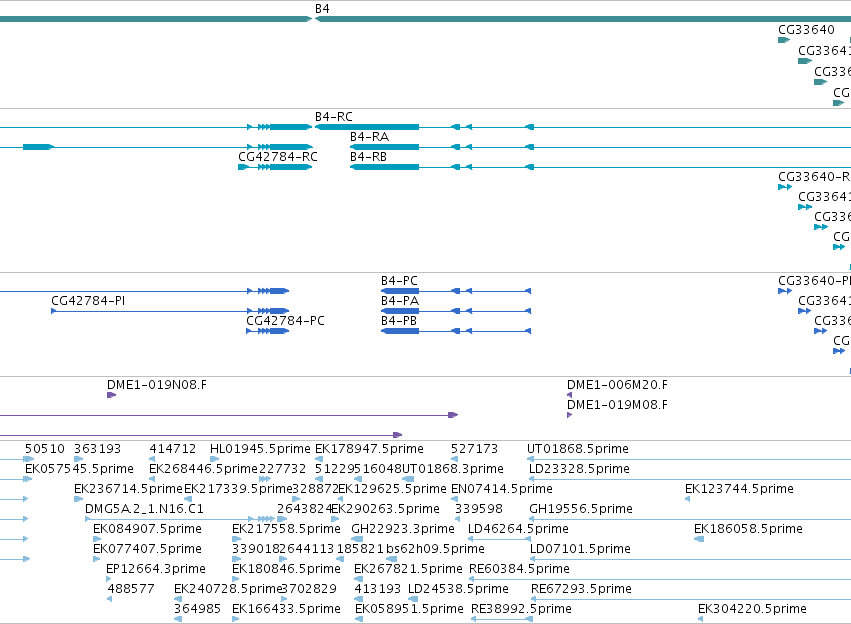Click DME1-019M08.F feature label

coord(617,405)
